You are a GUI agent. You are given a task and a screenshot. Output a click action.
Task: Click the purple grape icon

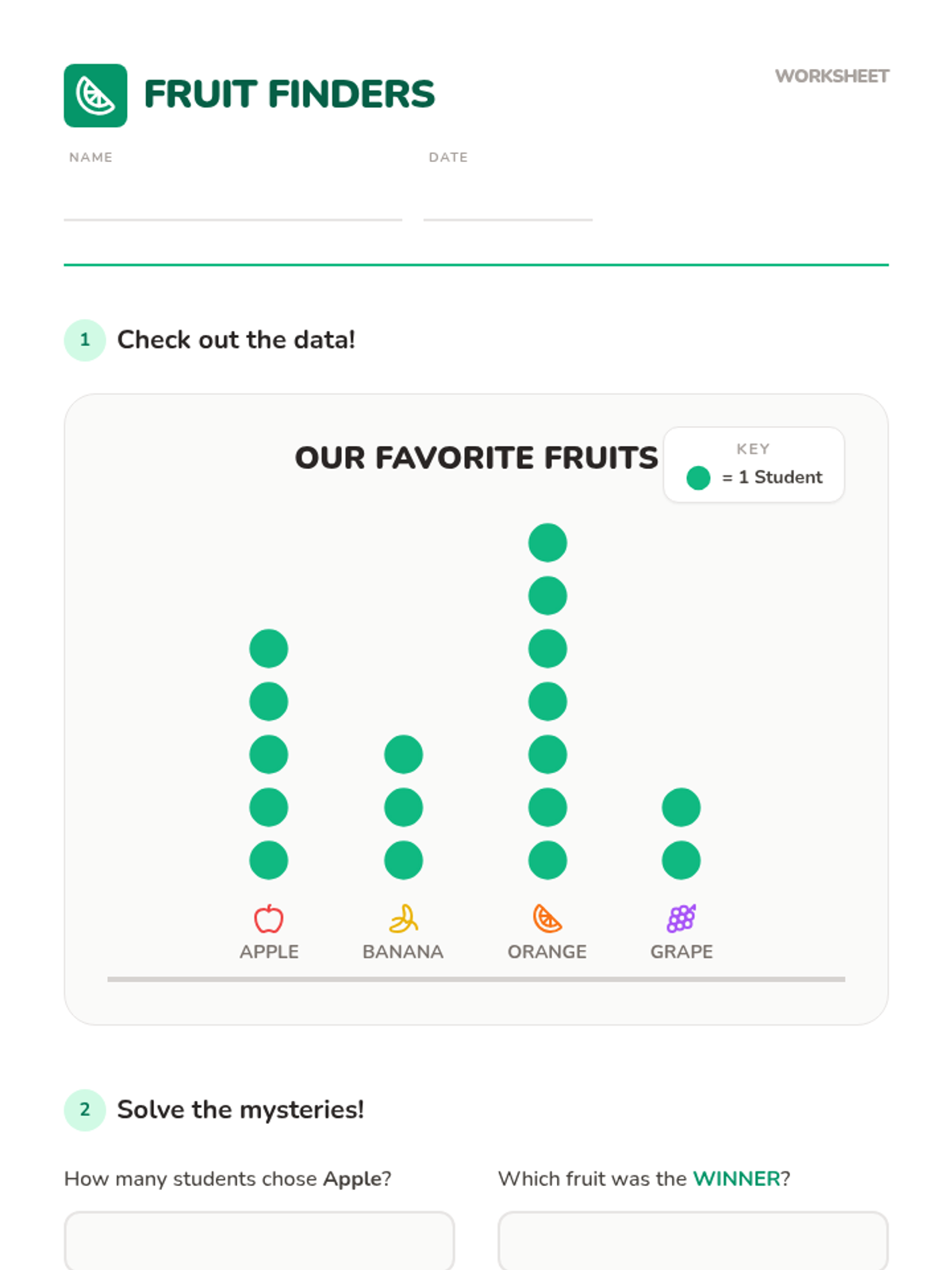click(681, 918)
